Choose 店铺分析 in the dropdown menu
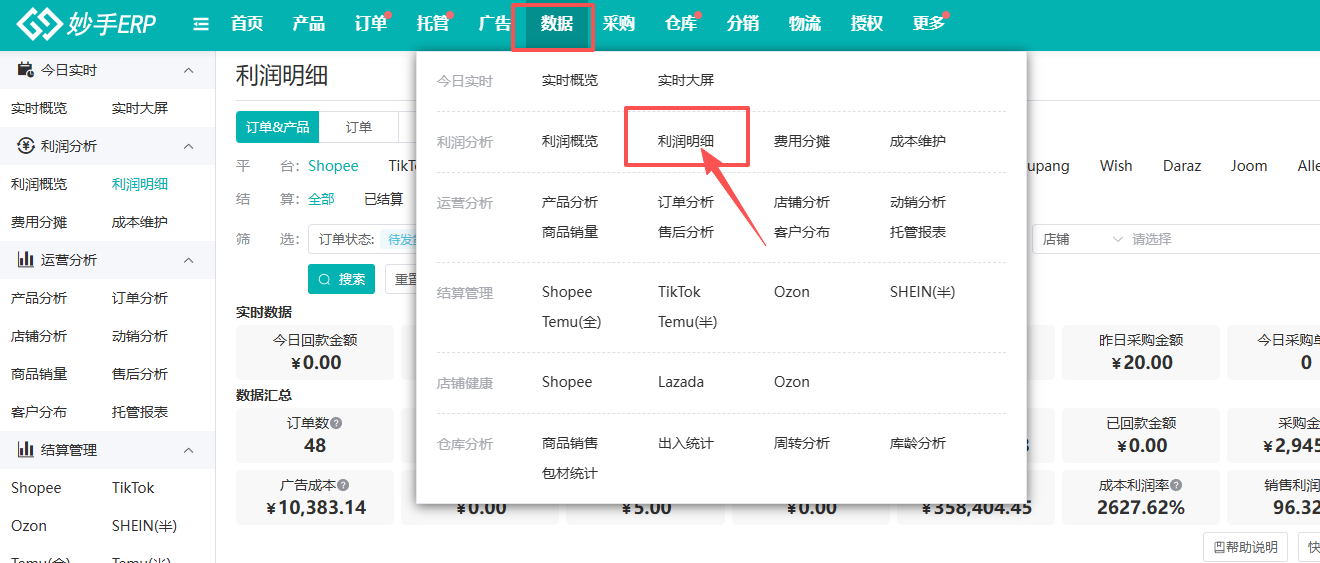Image resolution: width=1320 pixels, height=563 pixels. [x=802, y=202]
